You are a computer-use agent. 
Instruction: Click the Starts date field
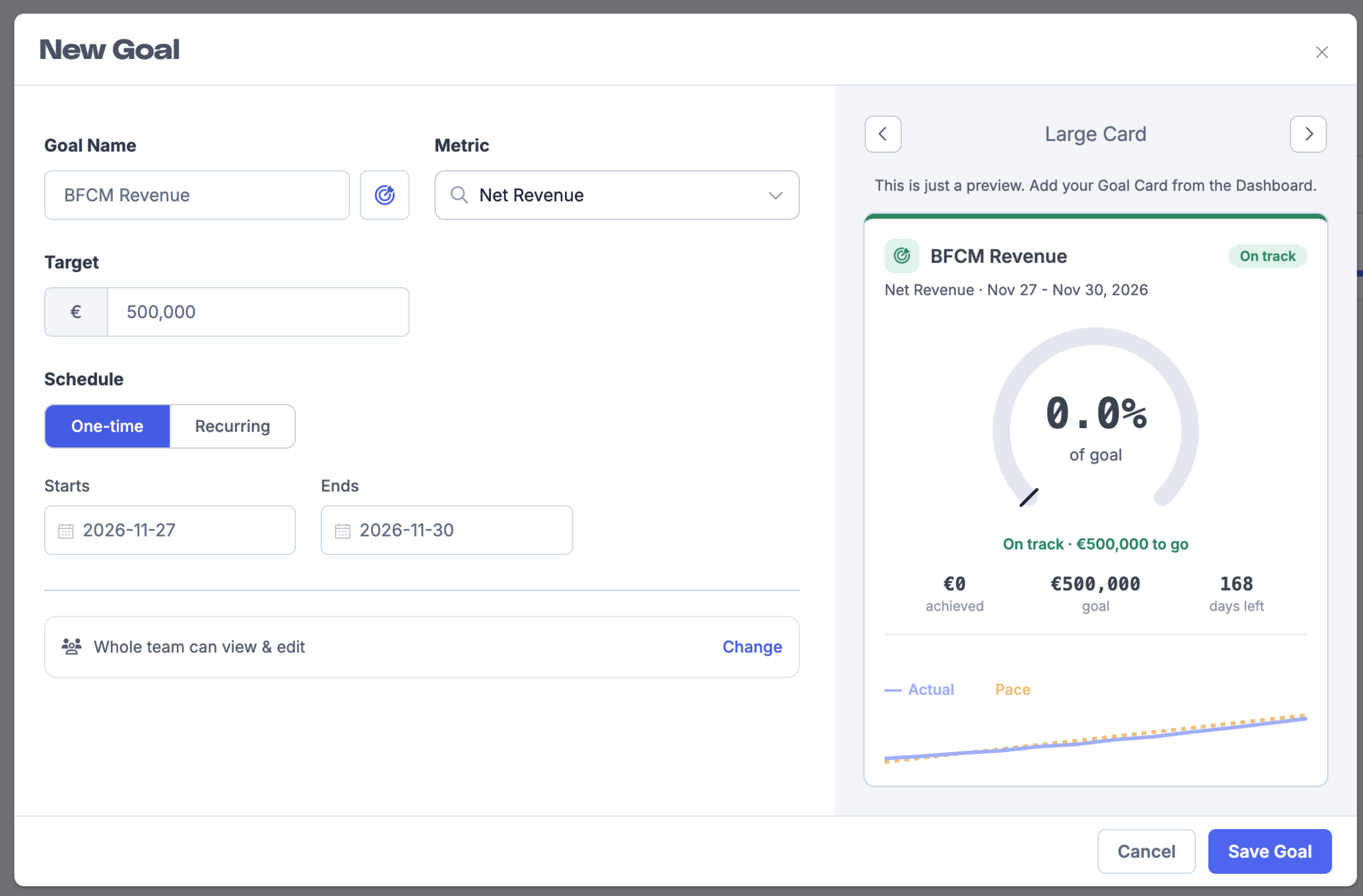click(170, 530)
